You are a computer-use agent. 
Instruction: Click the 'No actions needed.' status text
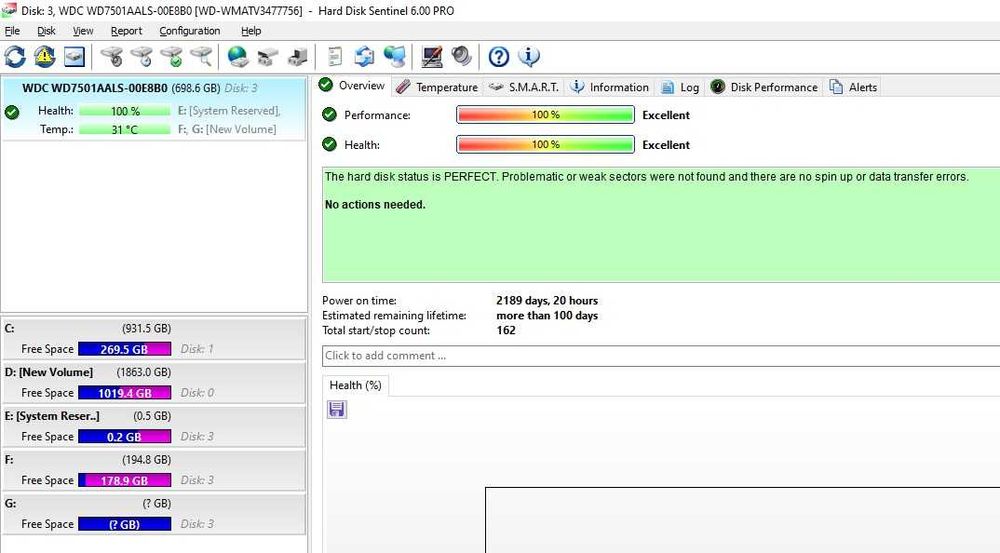(x=375, y=205)
